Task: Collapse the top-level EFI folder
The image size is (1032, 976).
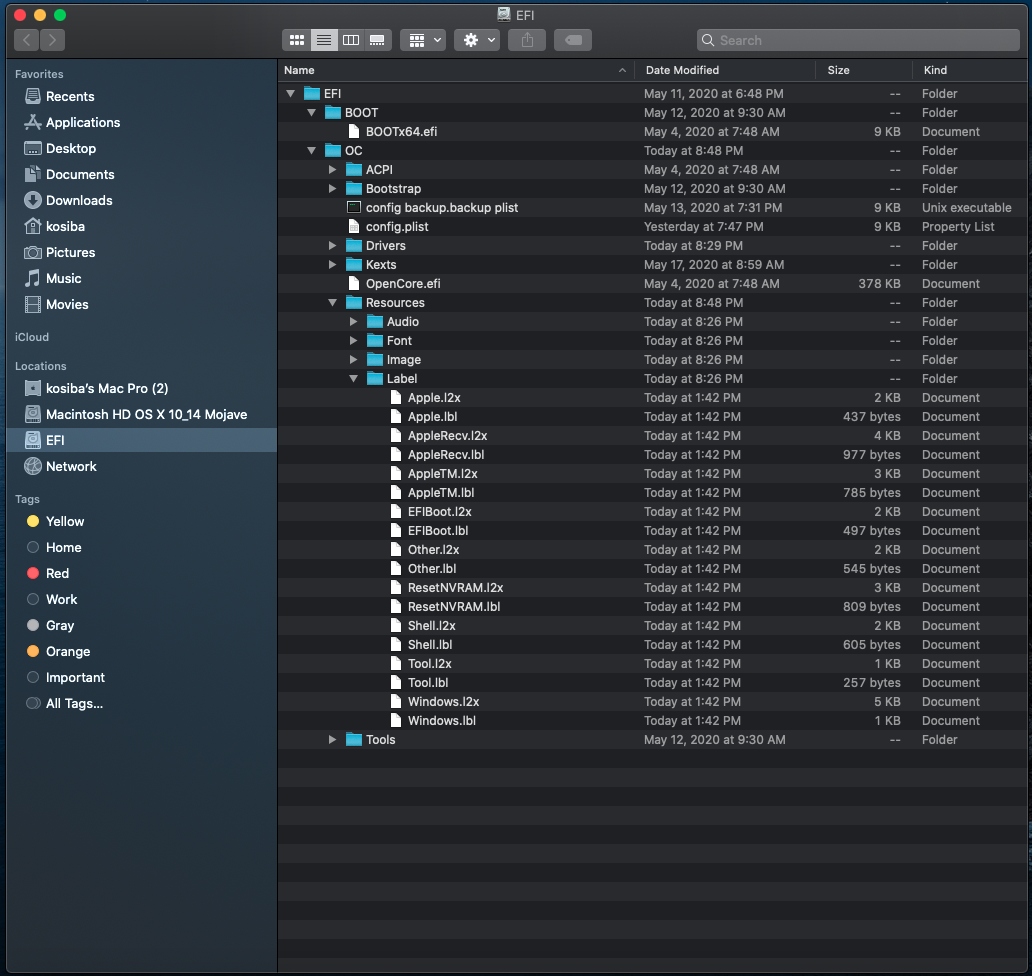Action: 290,93
